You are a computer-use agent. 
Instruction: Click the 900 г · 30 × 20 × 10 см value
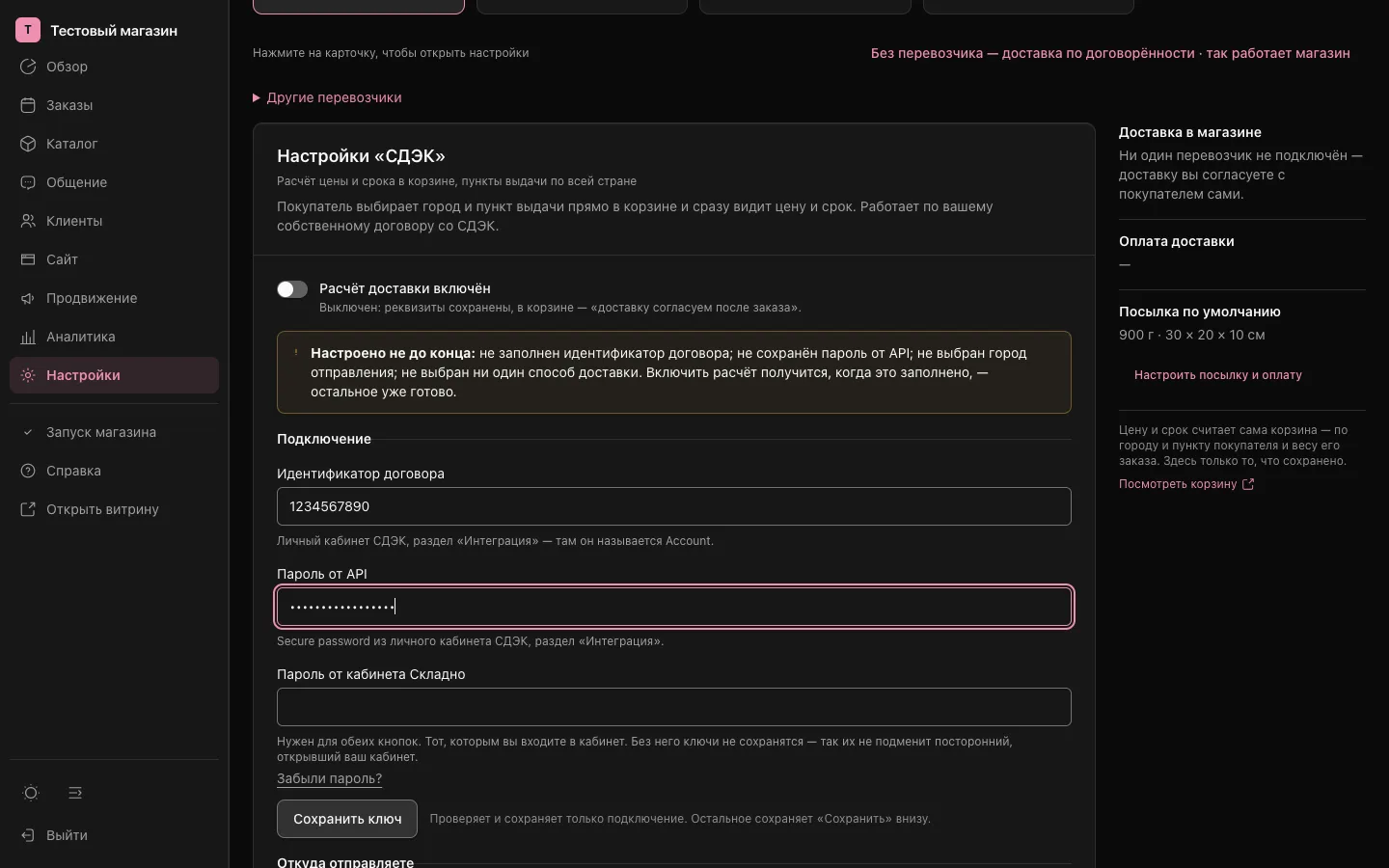(1192, 335)
